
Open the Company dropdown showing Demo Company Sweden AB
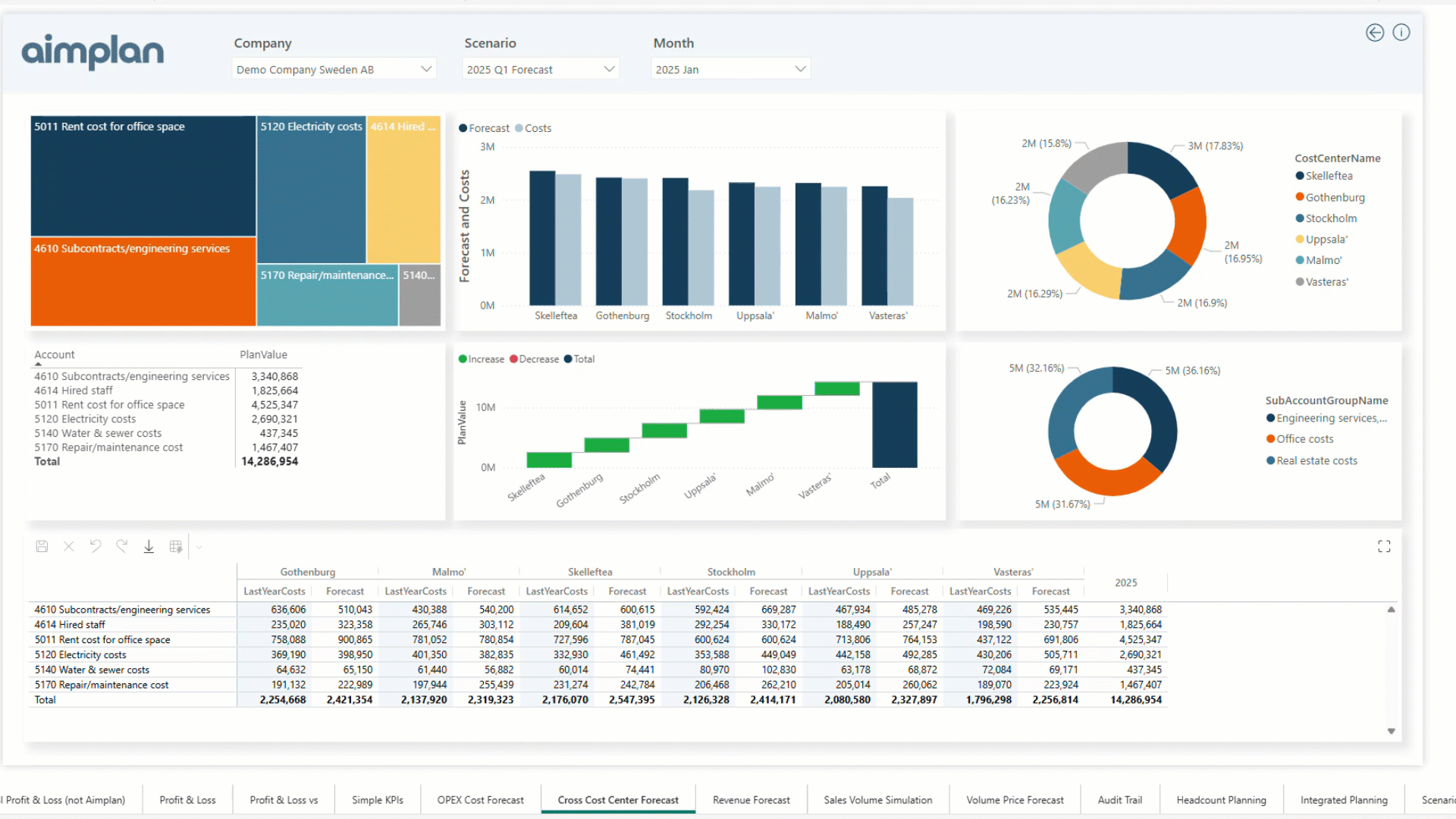point(334,68)
